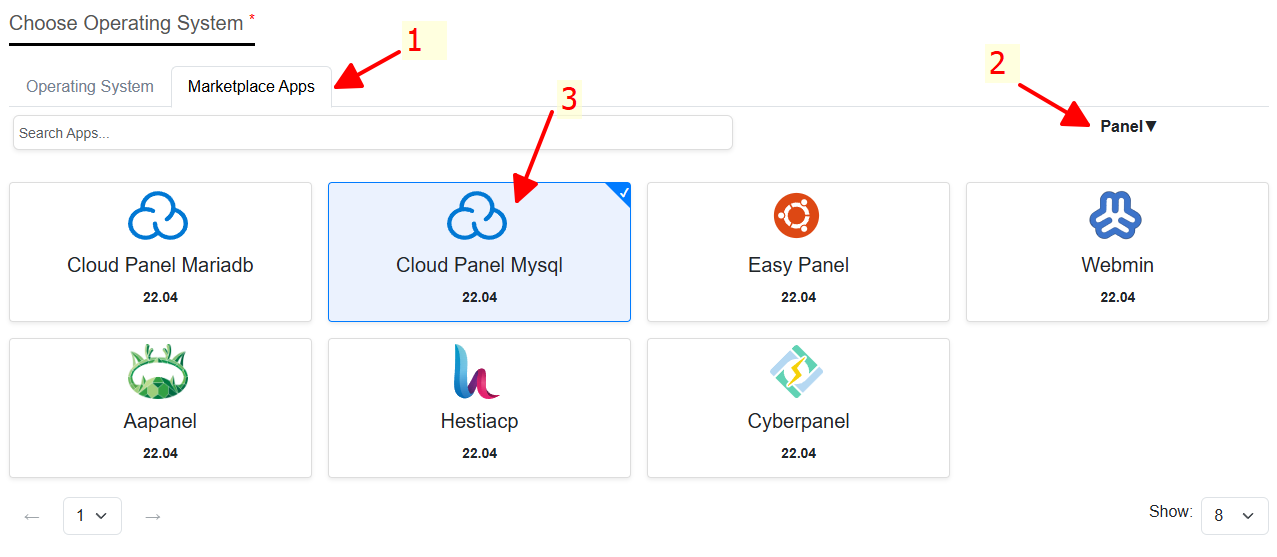The width and height of the screenshot is (1277, 557).
Task: Click the 22.04 version under Aapanel
Action: 160,453
